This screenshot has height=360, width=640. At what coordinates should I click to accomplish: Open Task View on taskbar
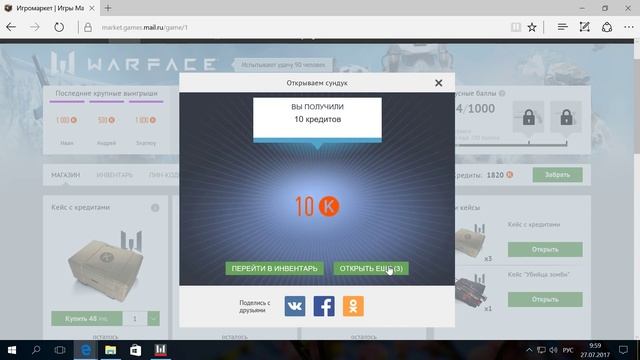click(x=60, y=350)
